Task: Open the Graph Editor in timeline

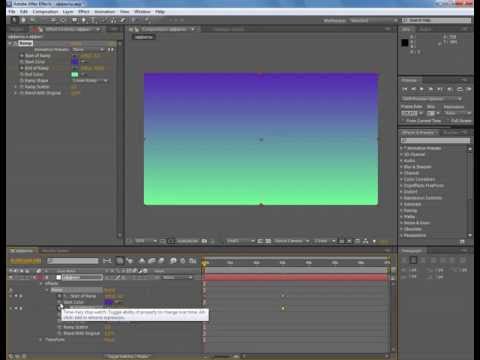Action: [x=192, y=261]
